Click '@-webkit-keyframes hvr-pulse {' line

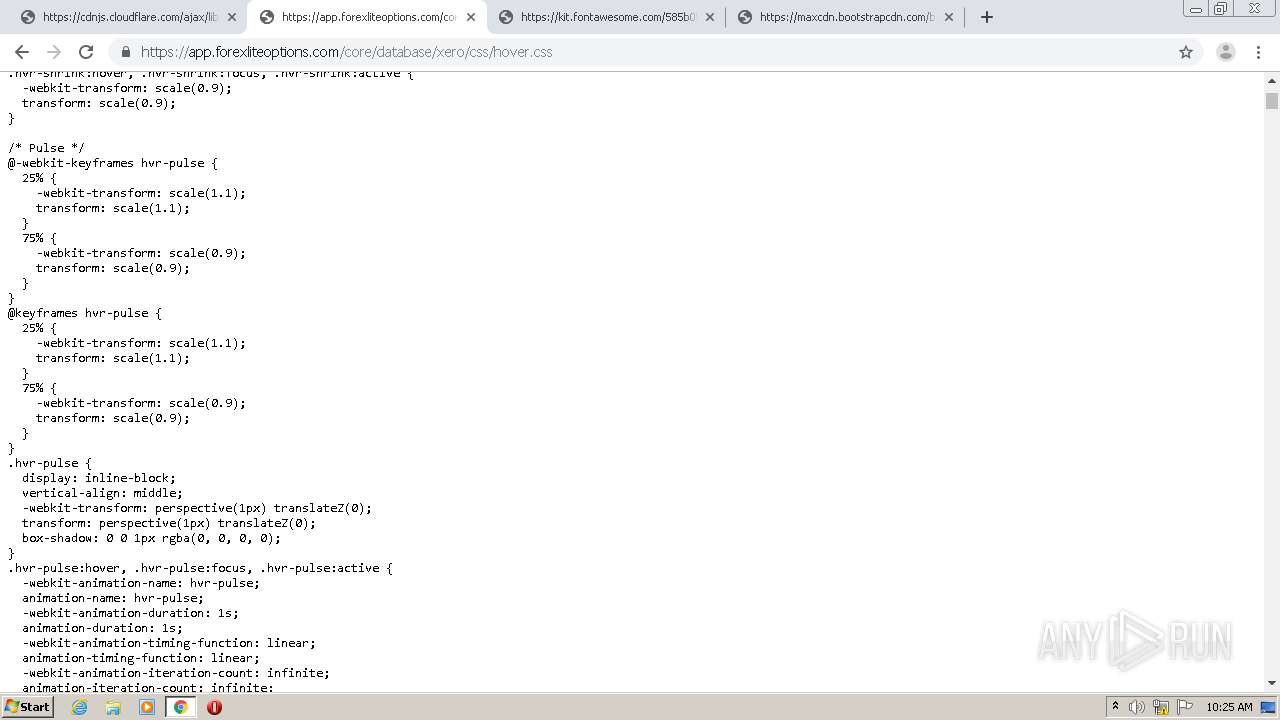click(x=113, y=163)
